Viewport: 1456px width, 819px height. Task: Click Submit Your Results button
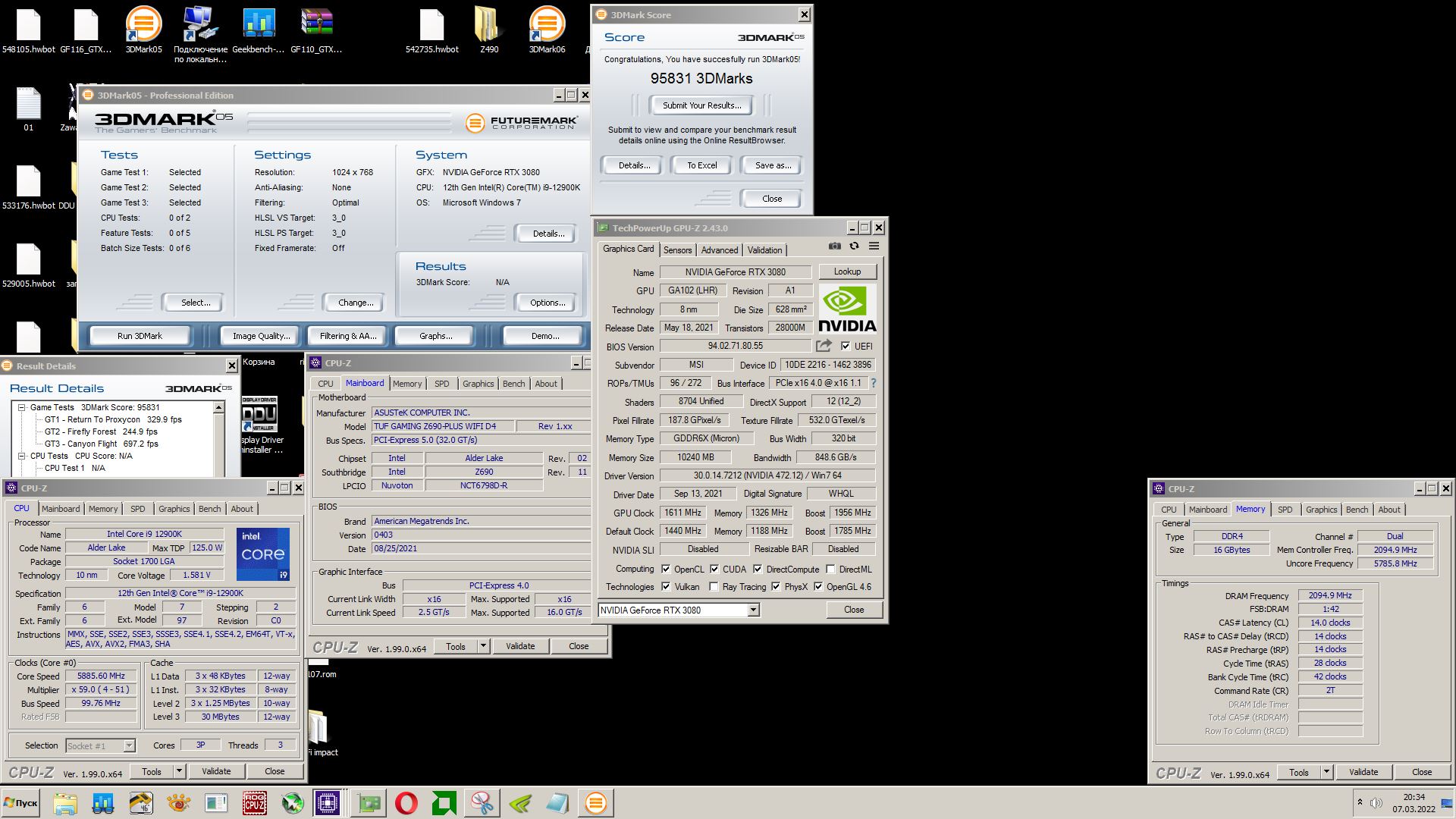[x=701, y=105]
